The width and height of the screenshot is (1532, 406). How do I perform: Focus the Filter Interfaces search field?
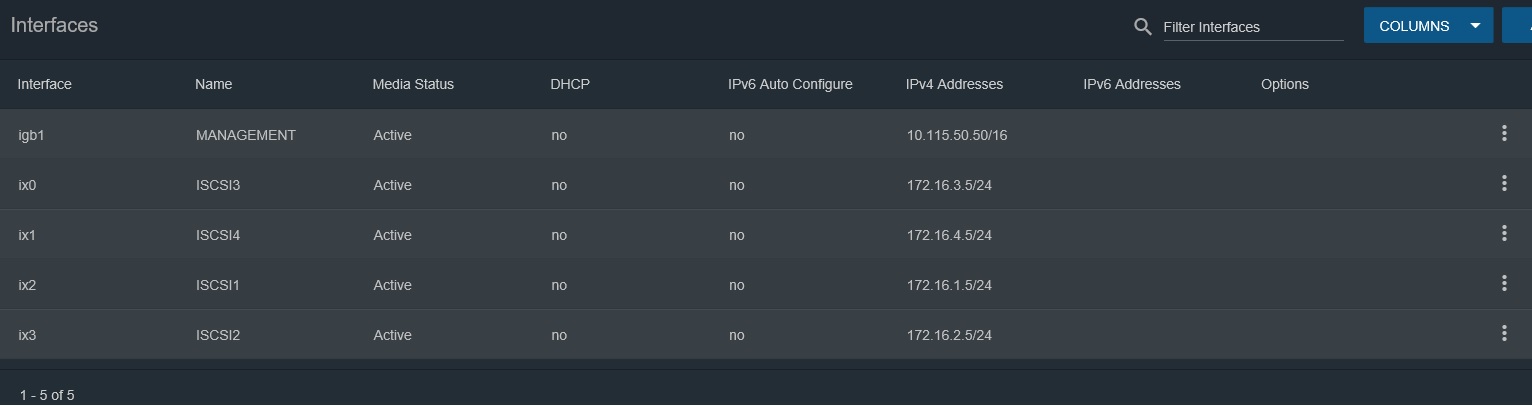click(1253, 27)
